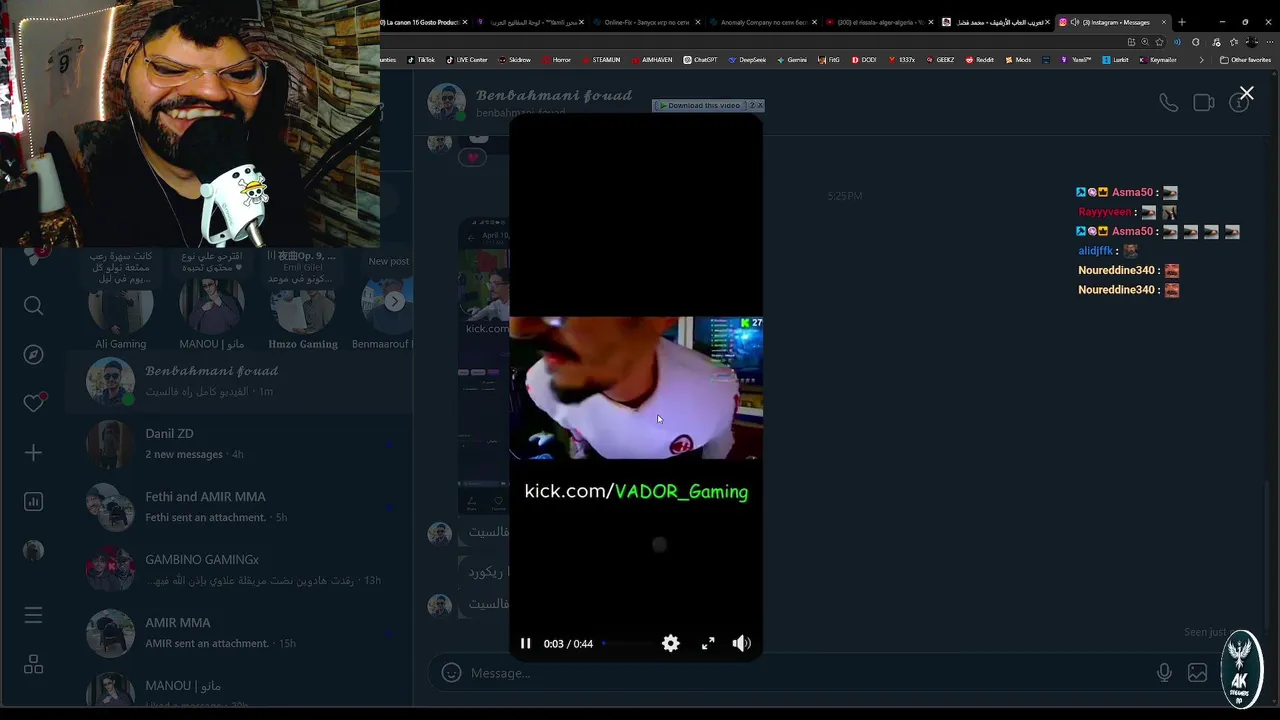
Task: Show more bookmarks overflow chevron
Action: pos(1201,60)
